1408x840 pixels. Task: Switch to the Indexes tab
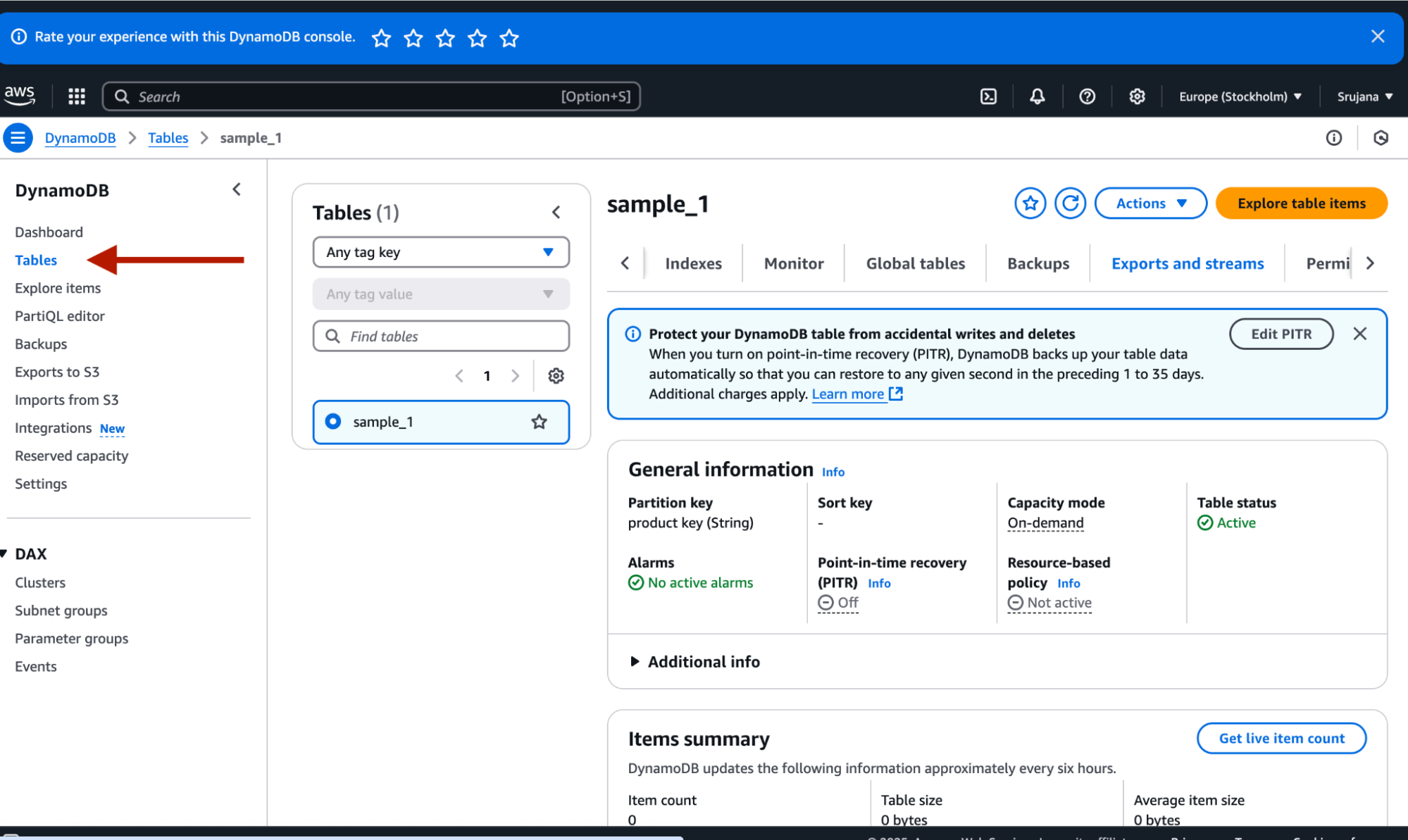pos(693,263)
